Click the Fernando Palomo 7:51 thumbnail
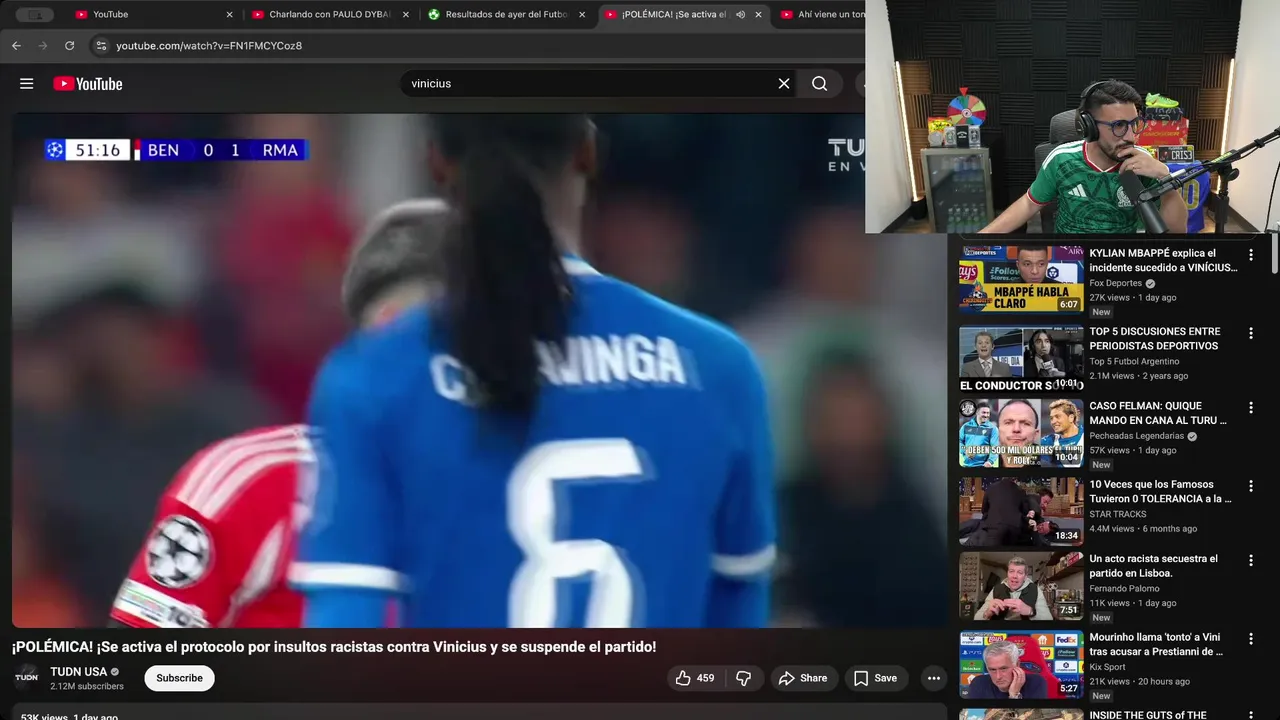The width and height of the screenshot is (1280, 720). (1021, 586)
